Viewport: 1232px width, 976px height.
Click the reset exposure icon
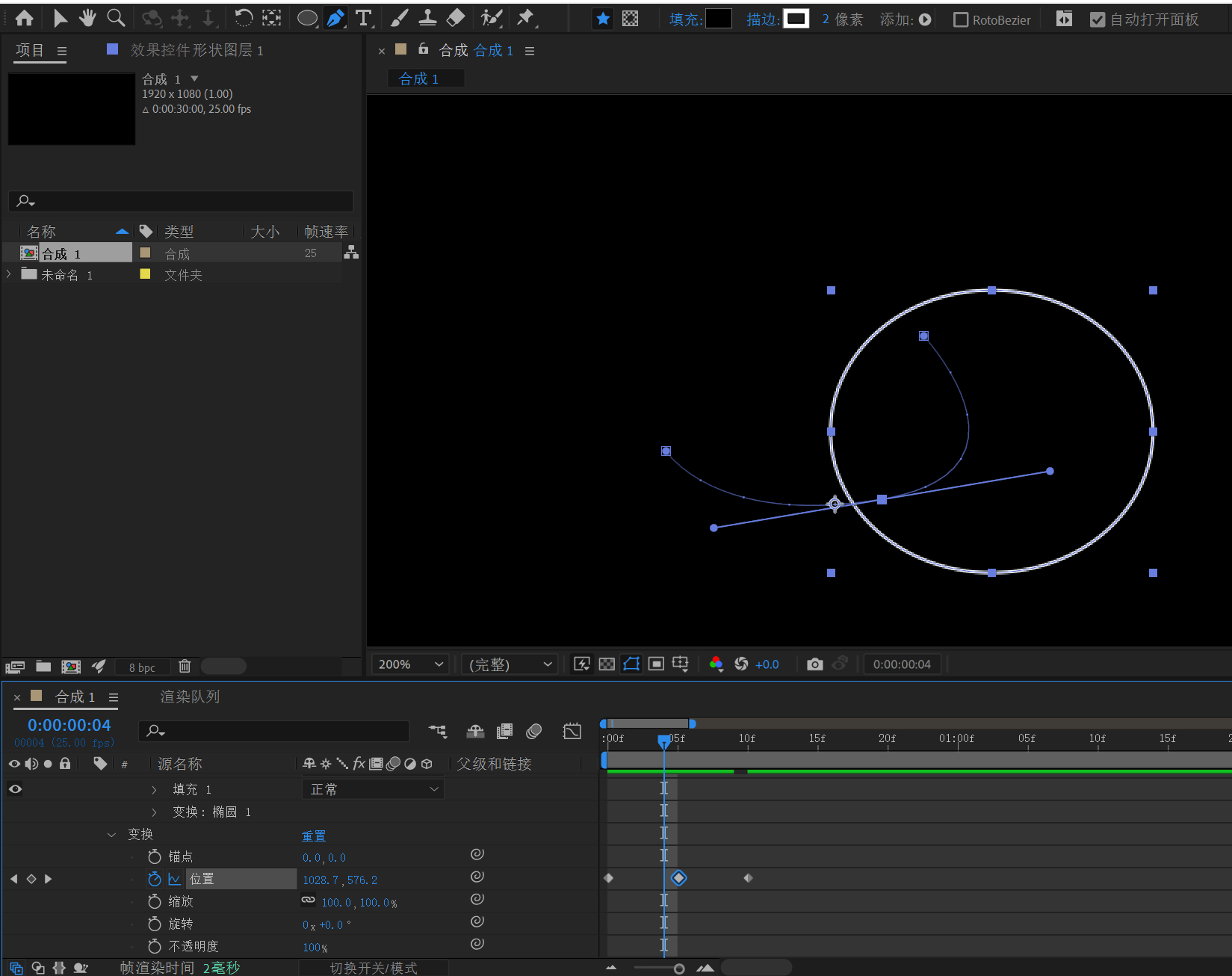(x=741, y=664)
